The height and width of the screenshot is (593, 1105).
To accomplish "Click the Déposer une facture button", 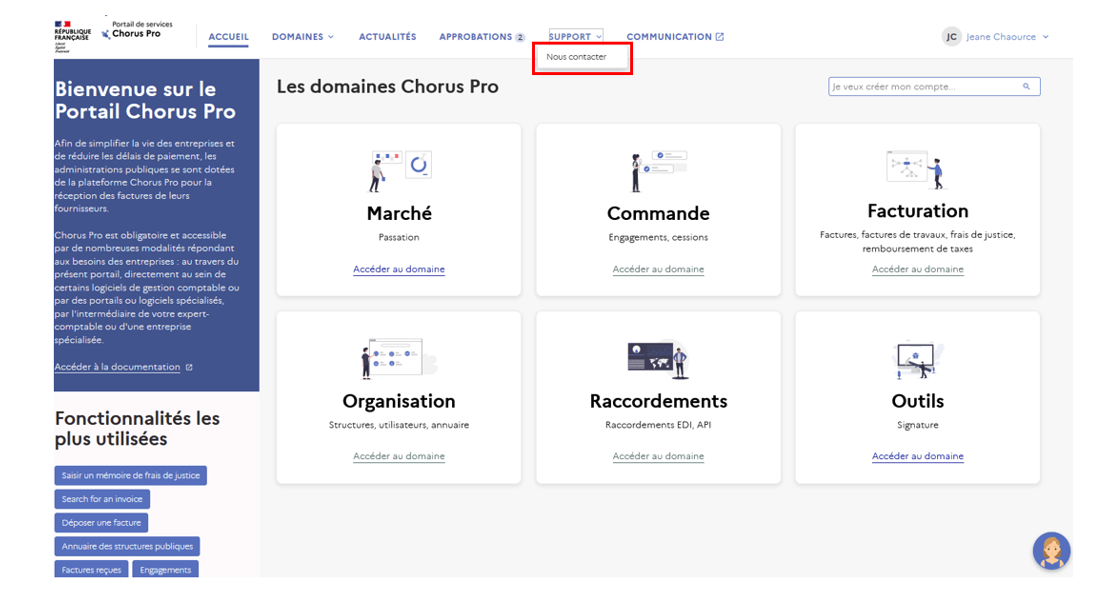I will [x=101, y=522].
